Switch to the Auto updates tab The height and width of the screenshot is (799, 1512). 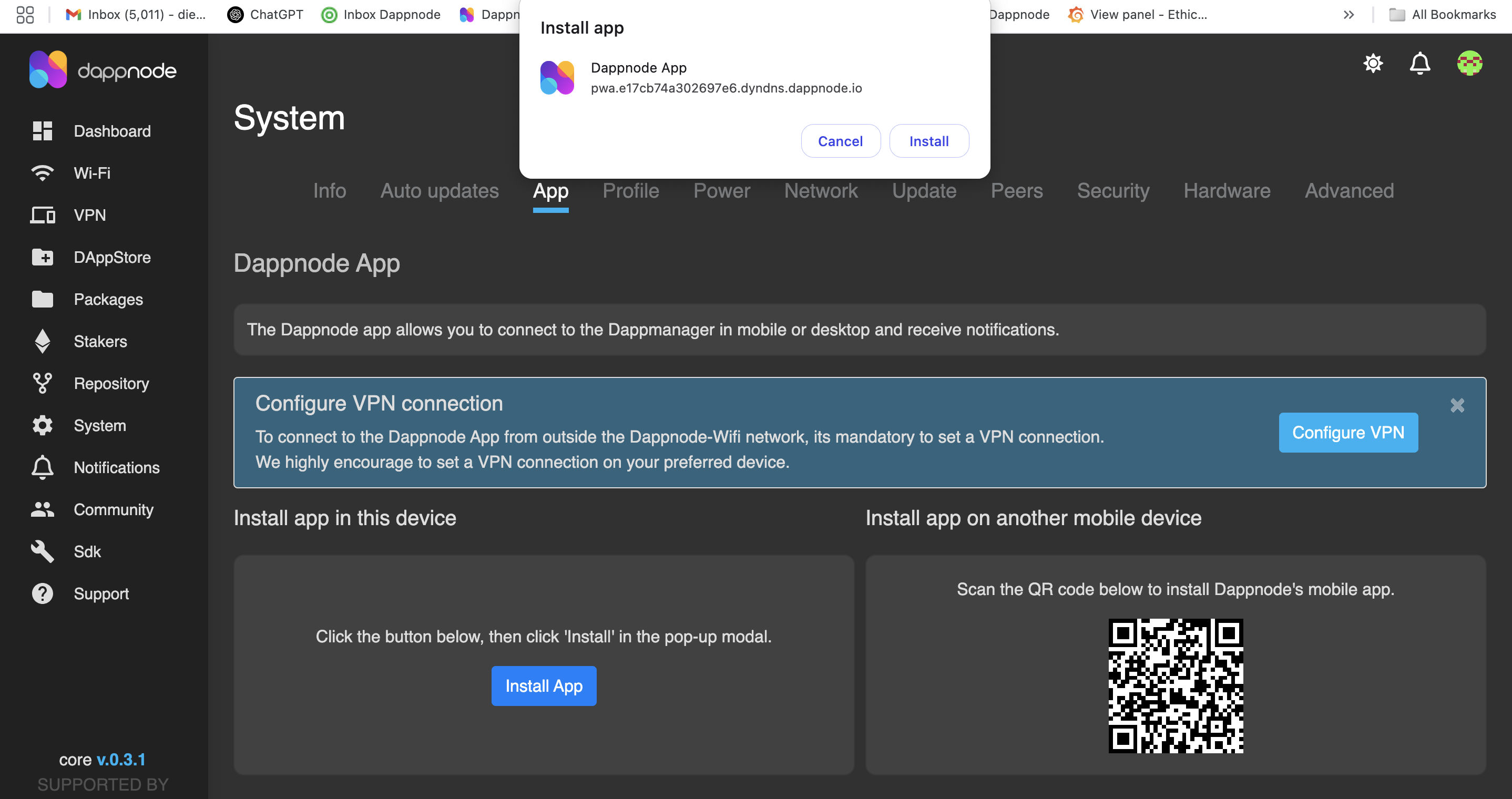click(439, 191)
